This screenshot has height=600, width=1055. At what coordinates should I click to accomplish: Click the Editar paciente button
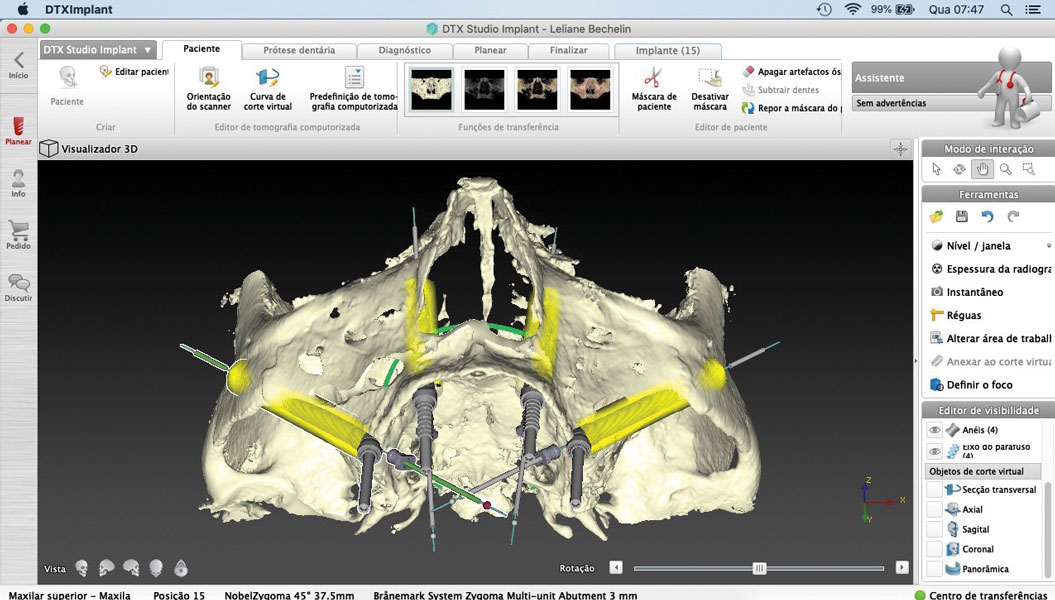pos(133,72)
